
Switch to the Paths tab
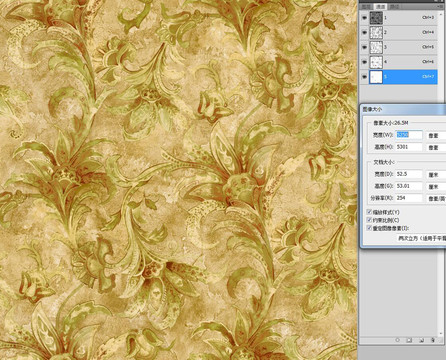395,7
